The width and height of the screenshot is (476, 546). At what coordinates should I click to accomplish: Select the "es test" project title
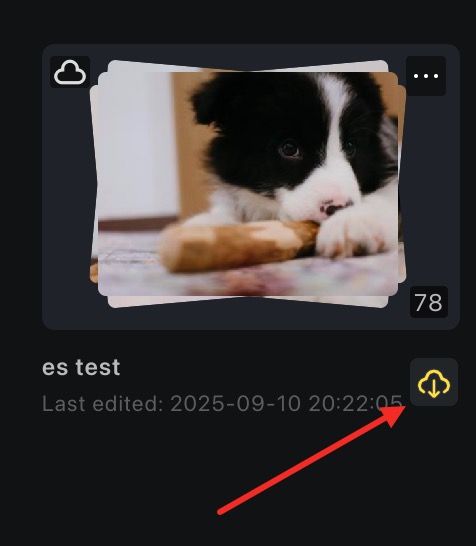click(x=81, y=367)
